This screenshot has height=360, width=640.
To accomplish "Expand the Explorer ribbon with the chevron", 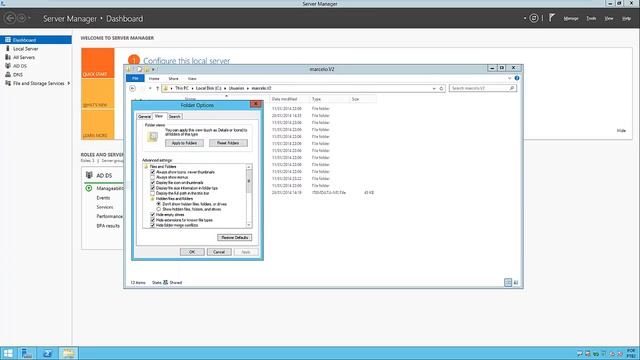I will tap(509, 78).
